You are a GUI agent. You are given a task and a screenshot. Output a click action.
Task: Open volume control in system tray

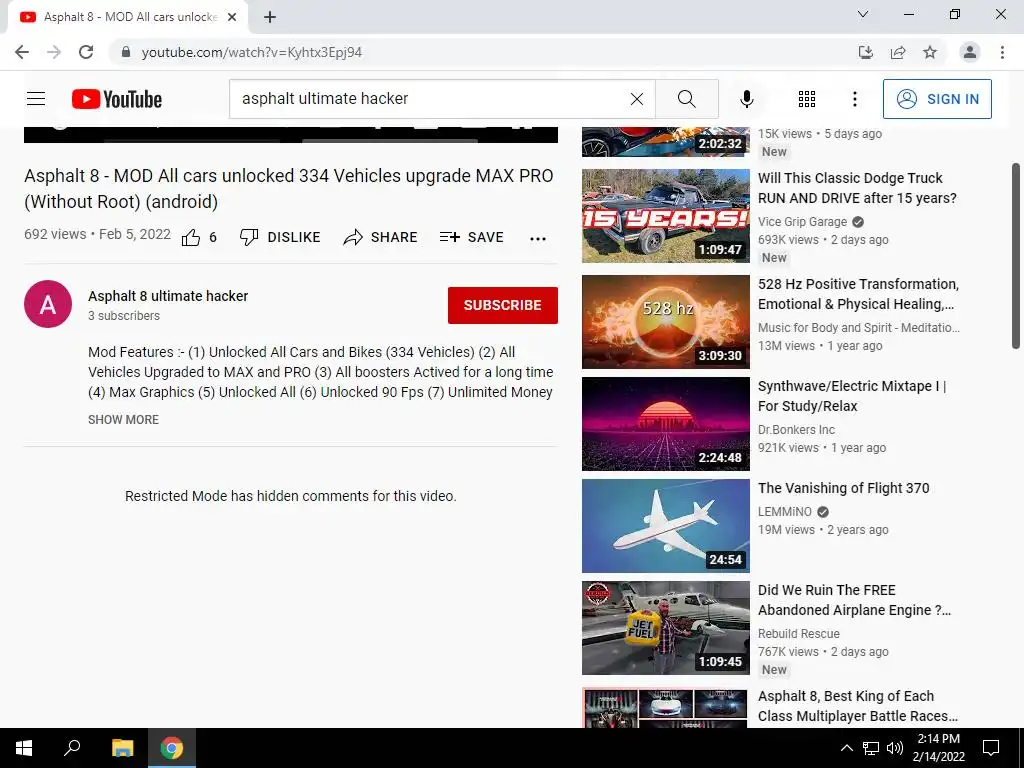click(x=895, y=748)
